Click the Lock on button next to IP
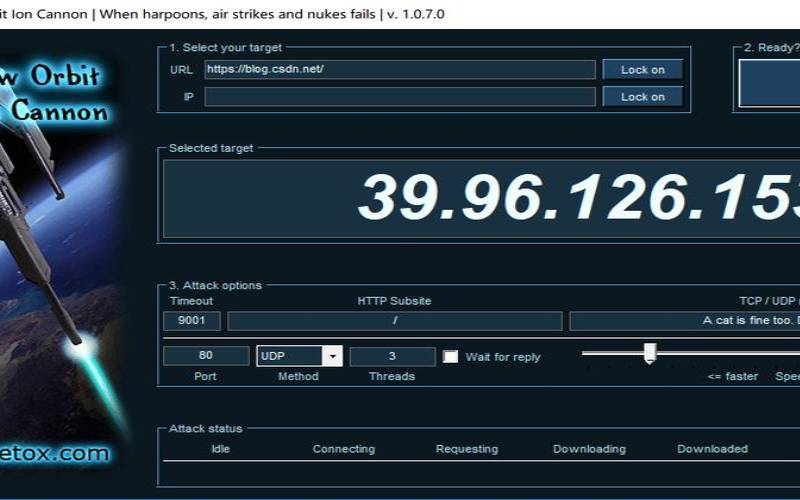Screen dimensions: 800x500 642,96
